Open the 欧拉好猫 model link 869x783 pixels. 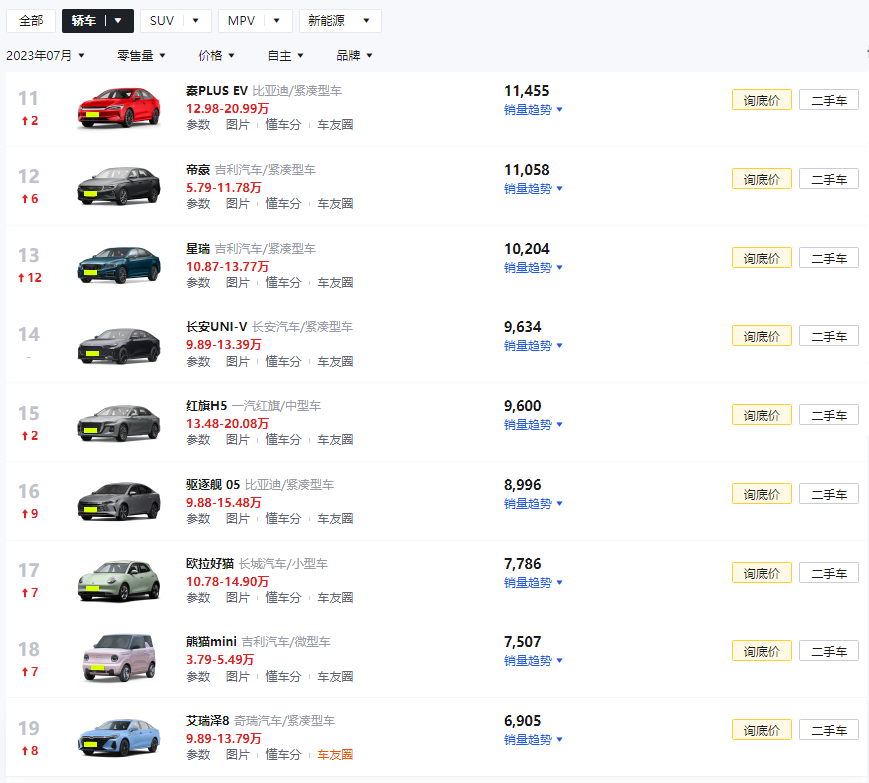click(x=210, y=564)
